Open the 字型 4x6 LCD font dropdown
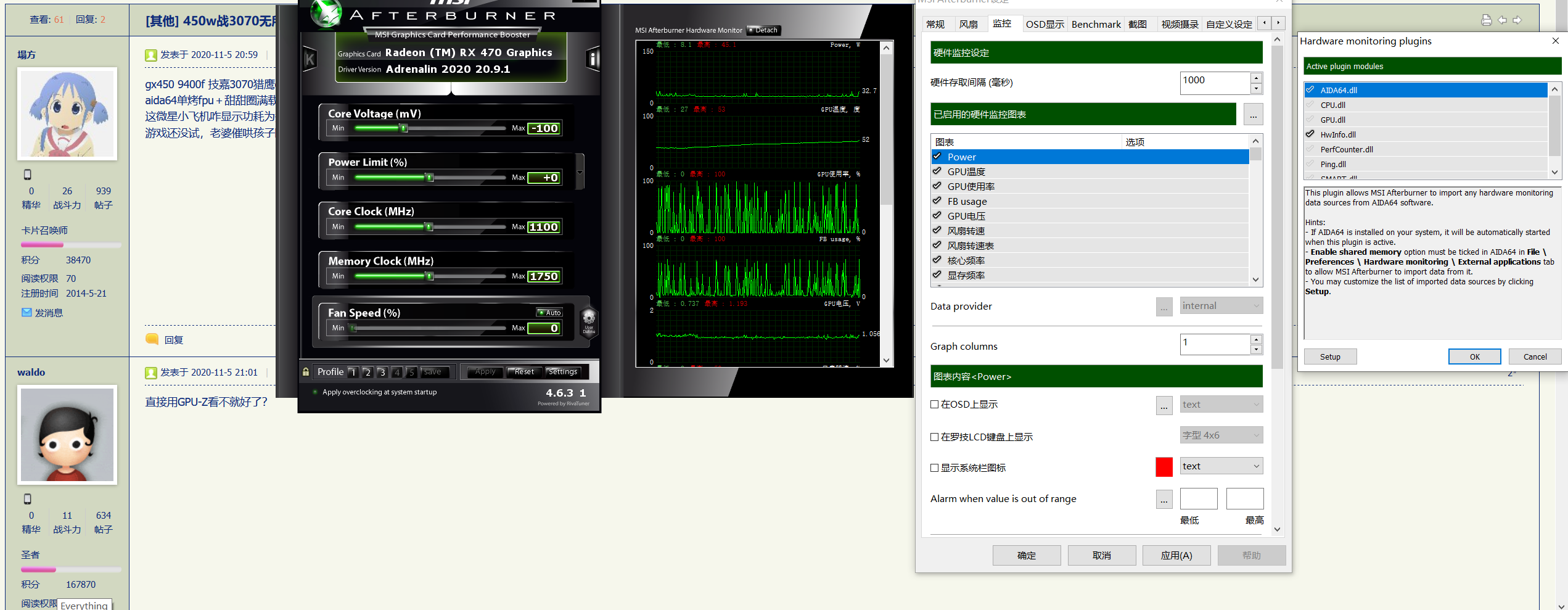The width and height of the screenshot is (1568, 610). click(1221, 435)
